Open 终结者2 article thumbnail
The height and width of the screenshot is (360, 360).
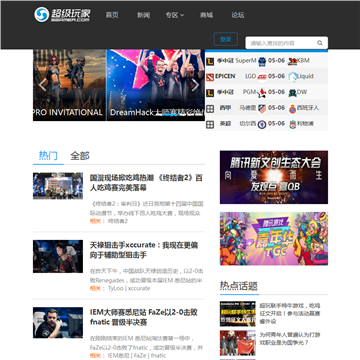coord(58,186)
